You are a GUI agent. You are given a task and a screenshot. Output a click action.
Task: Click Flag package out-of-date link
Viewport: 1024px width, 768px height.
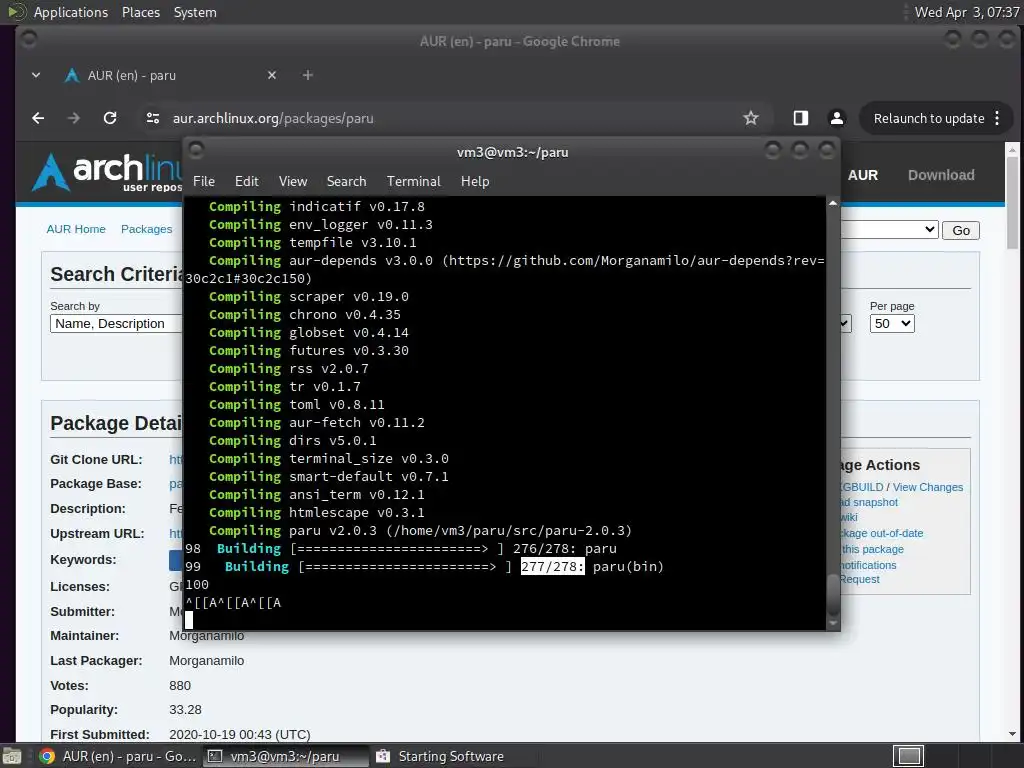tap(882, 533)
